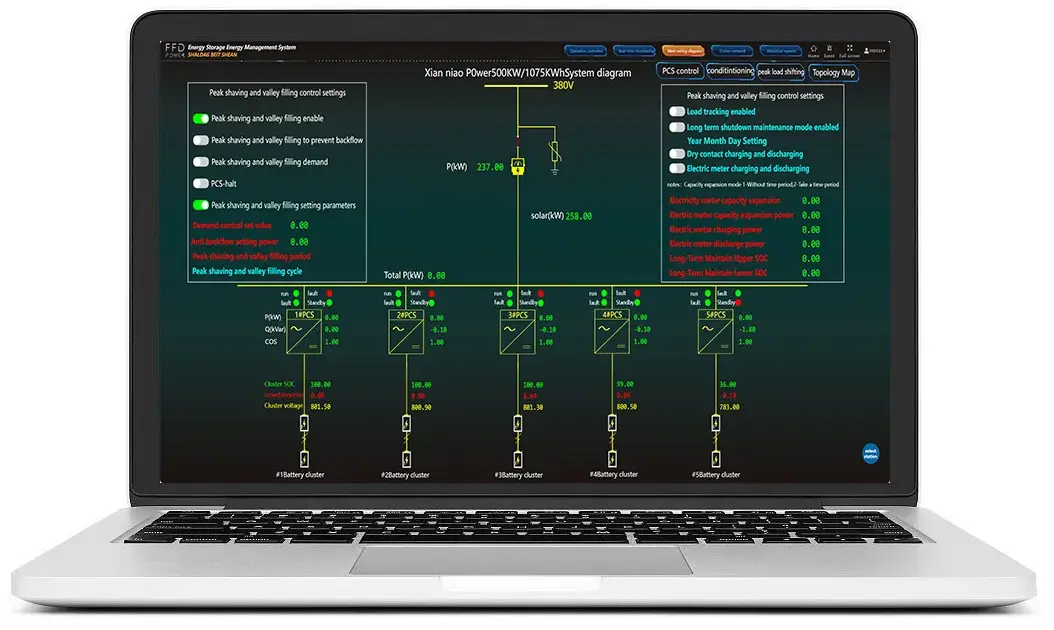Open the Event icon in header
This screenshot has width=1054, height=630.
pos(829,48)
